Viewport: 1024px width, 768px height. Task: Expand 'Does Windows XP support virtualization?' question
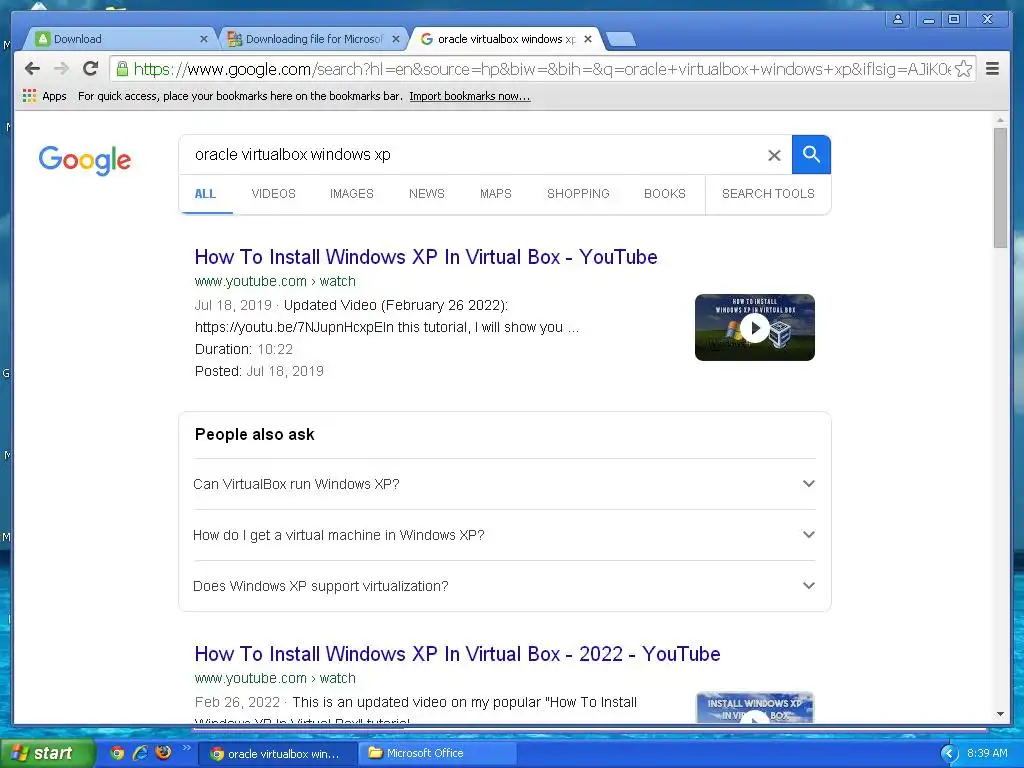coord(505,586)
